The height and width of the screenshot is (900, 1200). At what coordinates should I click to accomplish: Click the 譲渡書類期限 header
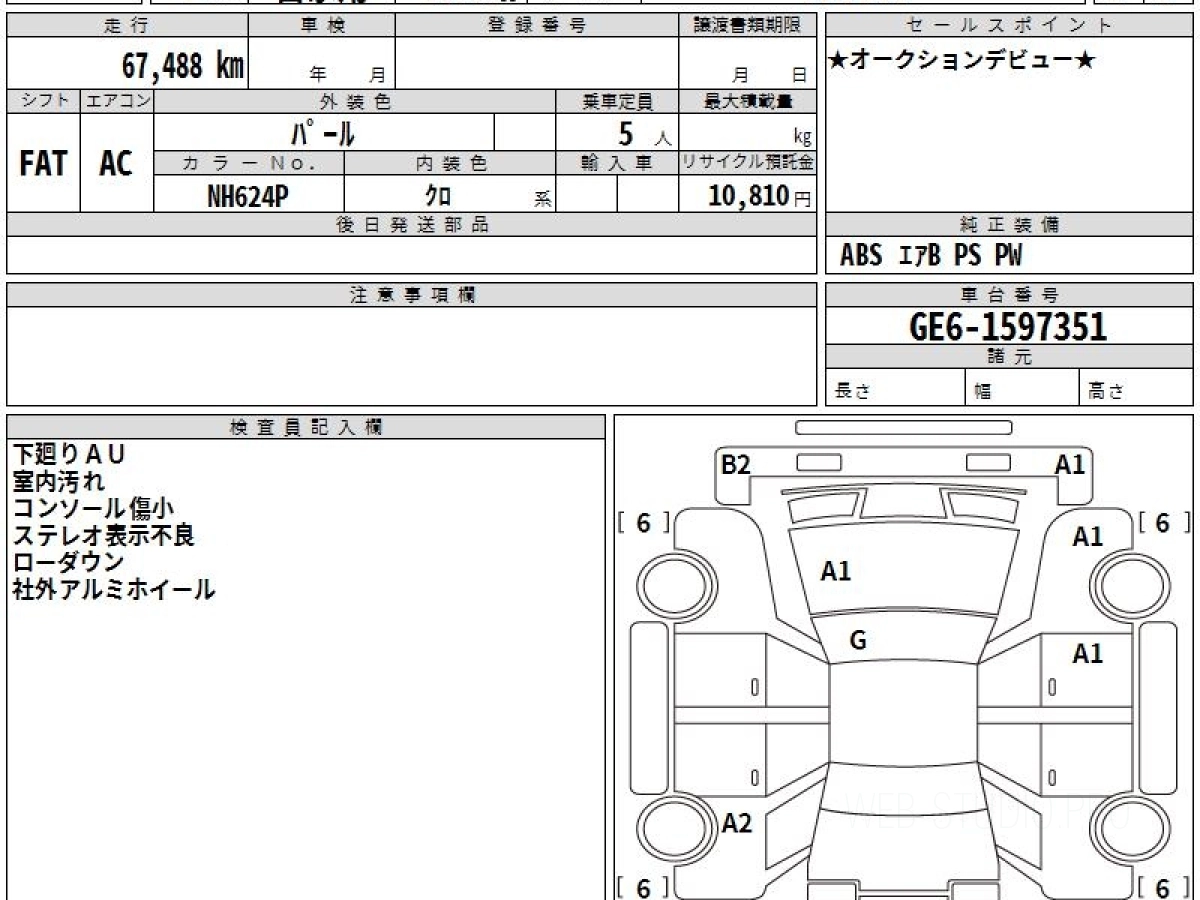click(x=747, y=26)
